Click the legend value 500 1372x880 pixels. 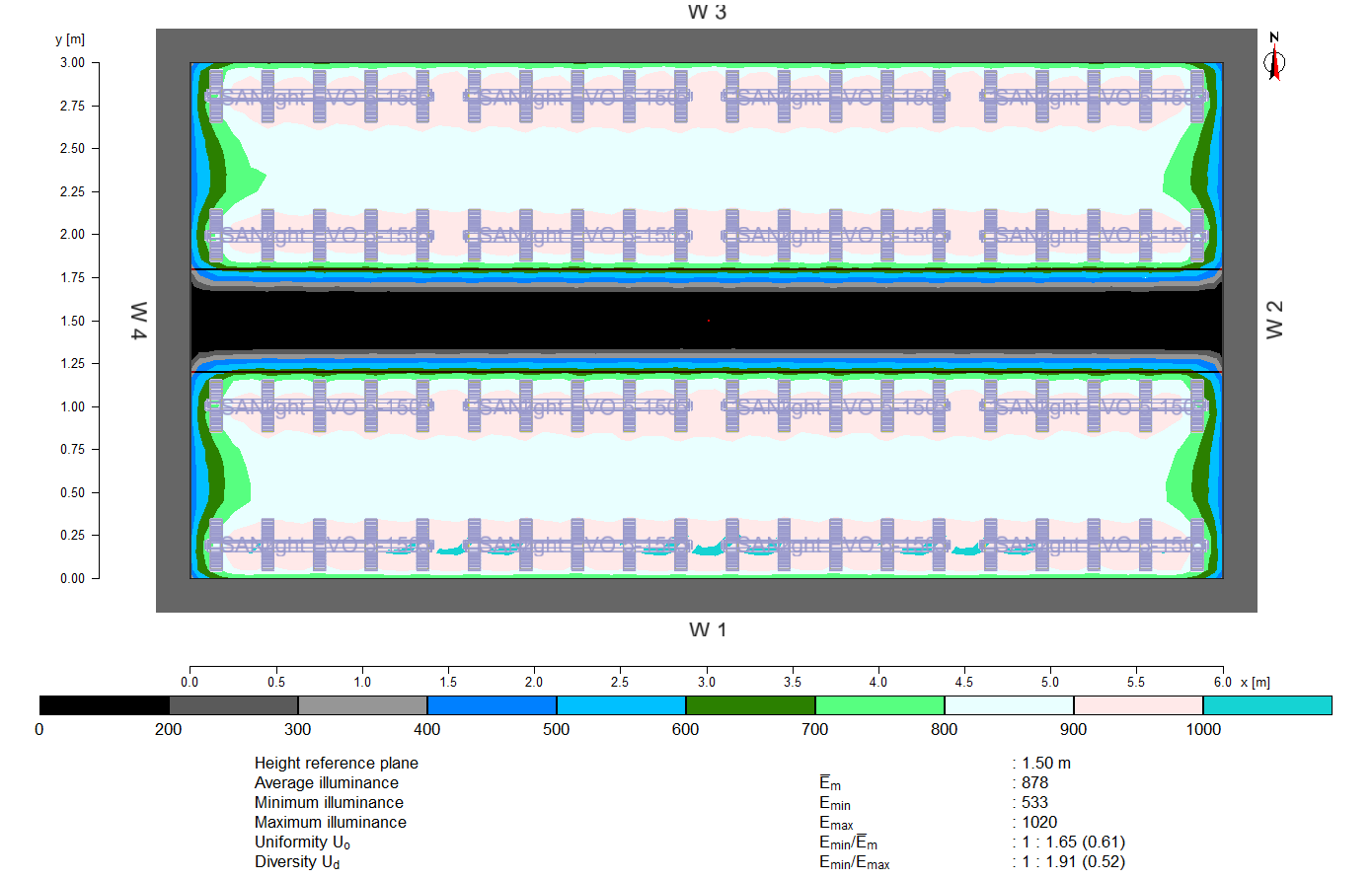(557, 729)
